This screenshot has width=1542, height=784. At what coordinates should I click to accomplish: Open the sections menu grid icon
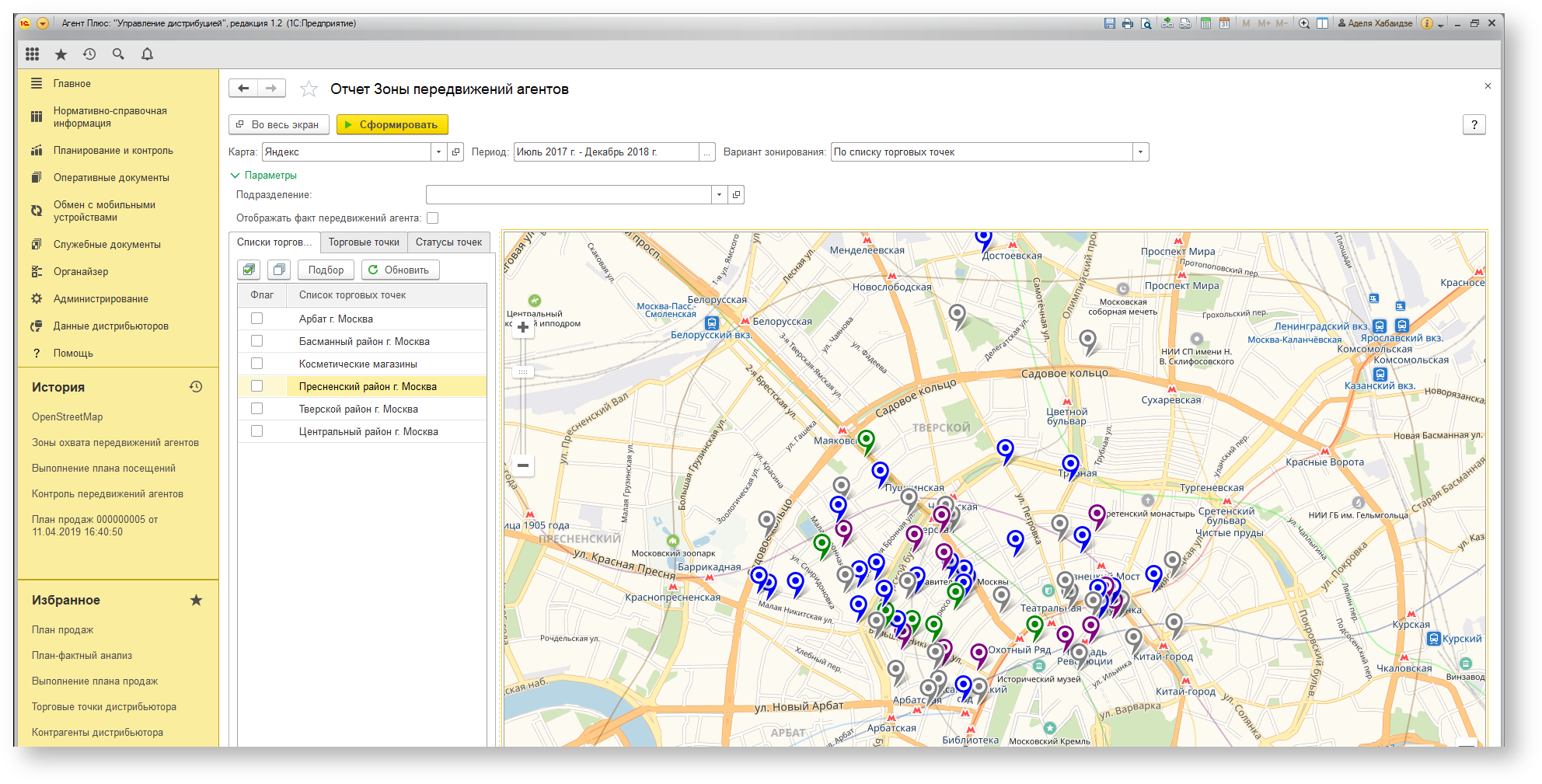32,54
